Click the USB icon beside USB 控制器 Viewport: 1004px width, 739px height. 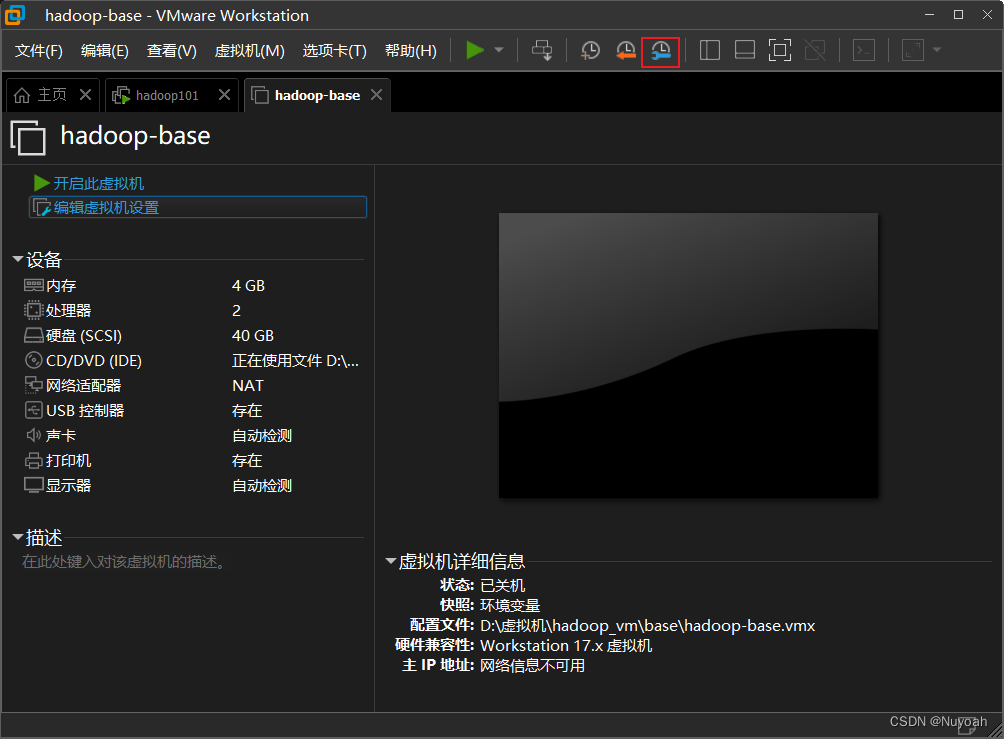pos(33,410)
